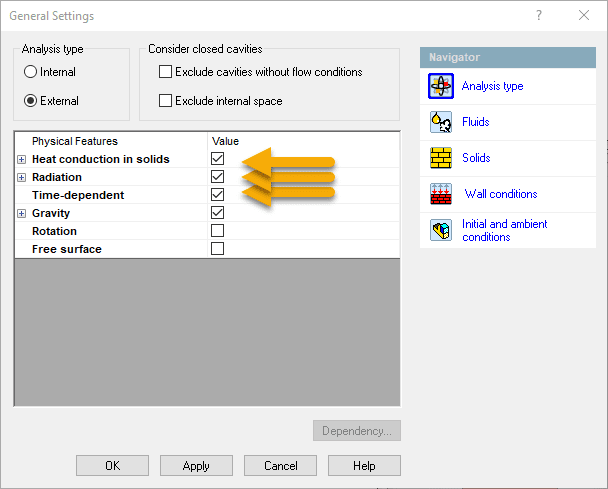Viewport: 608px width, 489px height.
Task: Go to Wall conditions page
Action: click(x=500, y=194)
